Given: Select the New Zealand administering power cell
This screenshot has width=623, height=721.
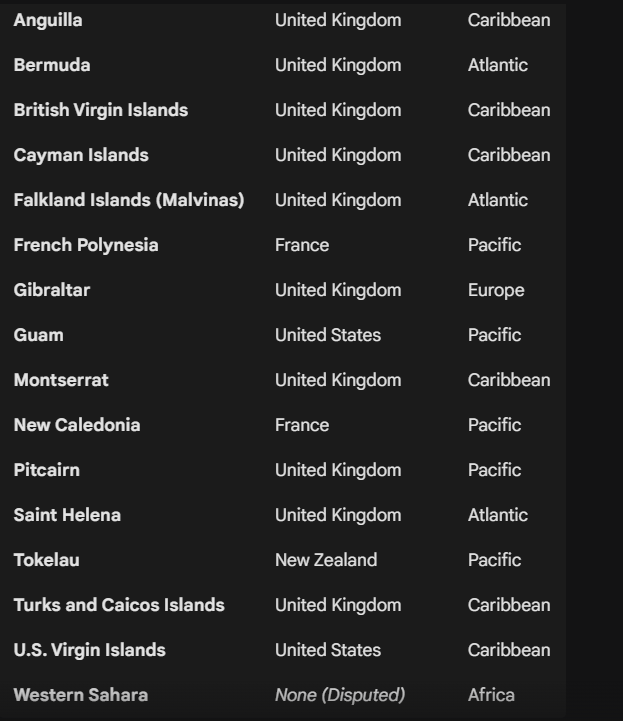Looking at the screenshot, I should click(326, 560).
